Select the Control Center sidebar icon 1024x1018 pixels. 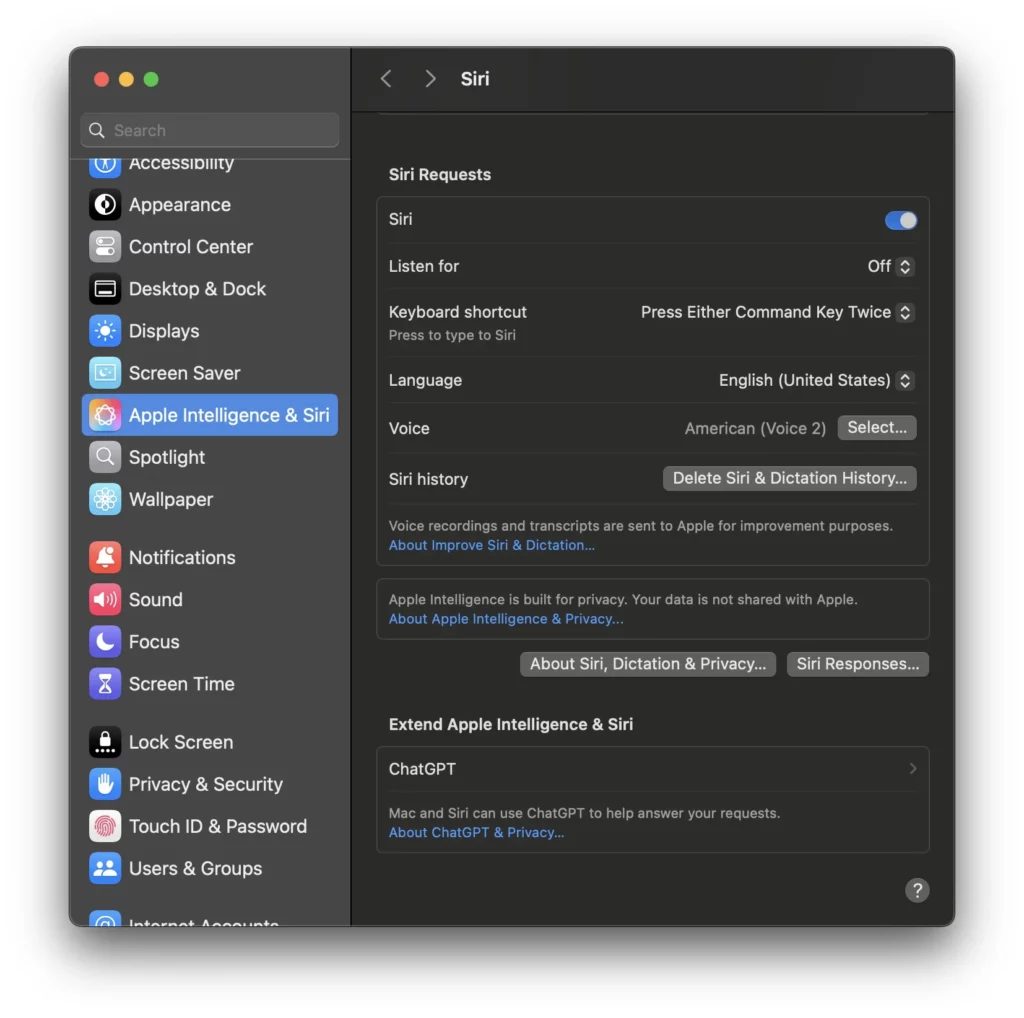104,247
